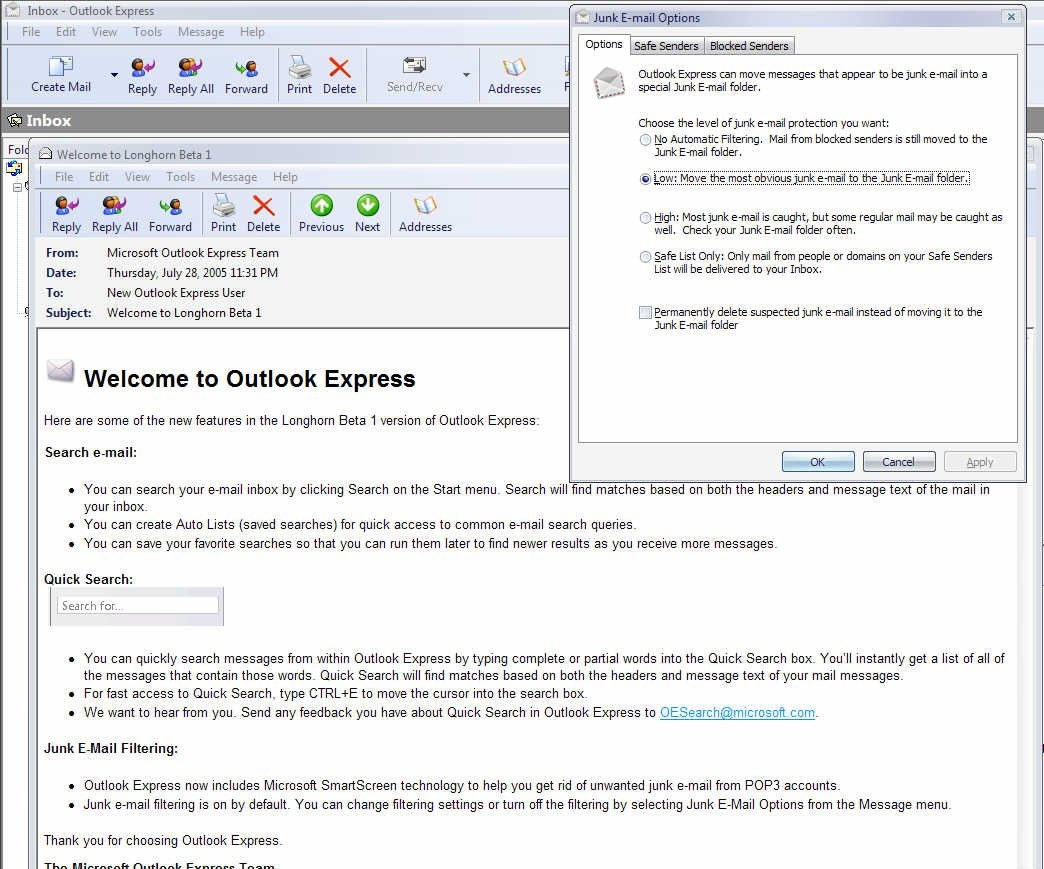The height and width of the screenshot is (869, 1044).
Task: Click Forward in the Inbox window toolbar
Action: click(246, 76)
